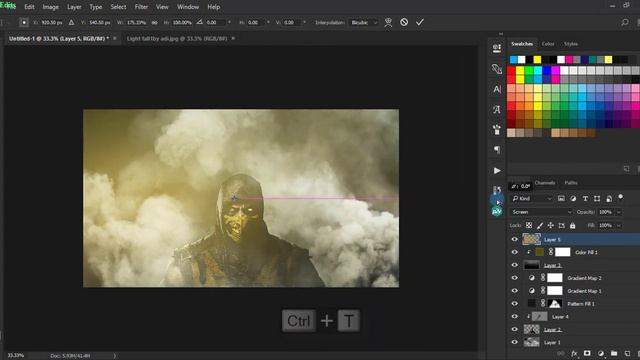Open the Screen blend mode dropdown
Screen dimensions: 640x360
click(541, 212)
